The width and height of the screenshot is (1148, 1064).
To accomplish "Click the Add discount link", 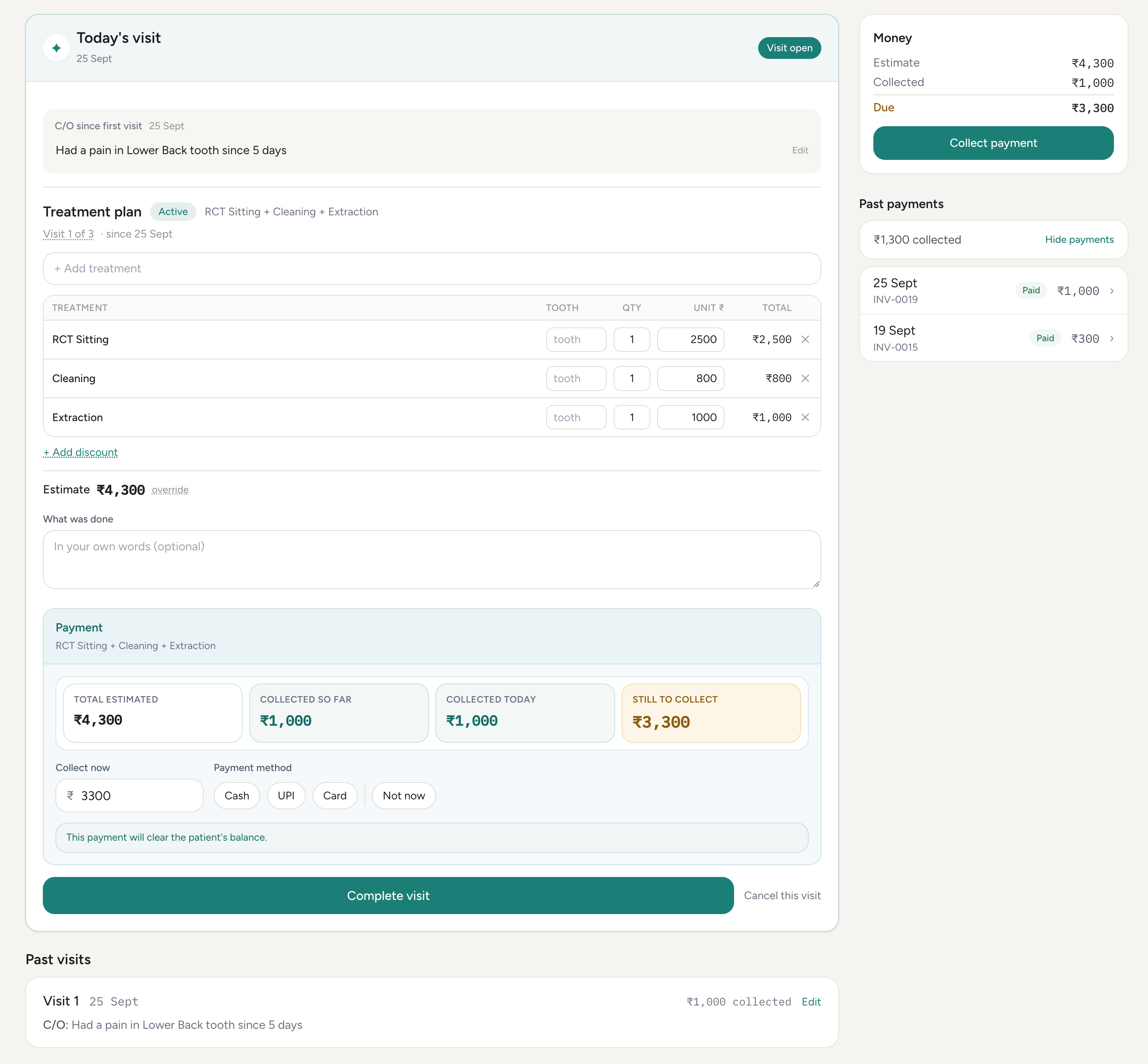I will [81, 452].
